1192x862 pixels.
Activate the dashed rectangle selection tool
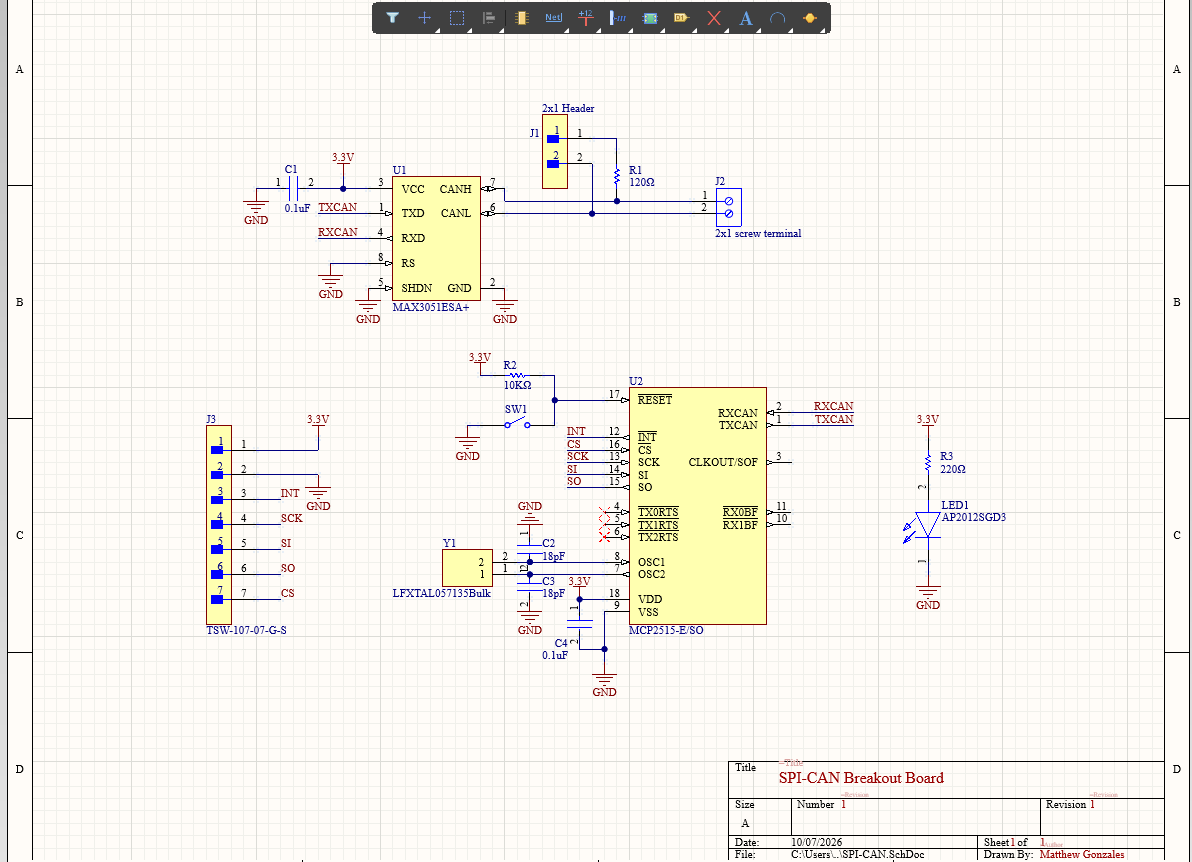(x=457, y=17)
